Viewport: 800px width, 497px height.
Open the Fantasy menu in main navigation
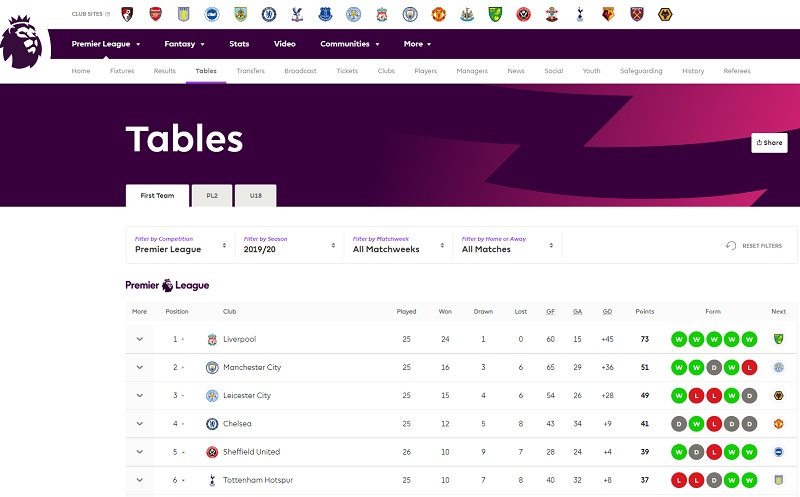184,44
